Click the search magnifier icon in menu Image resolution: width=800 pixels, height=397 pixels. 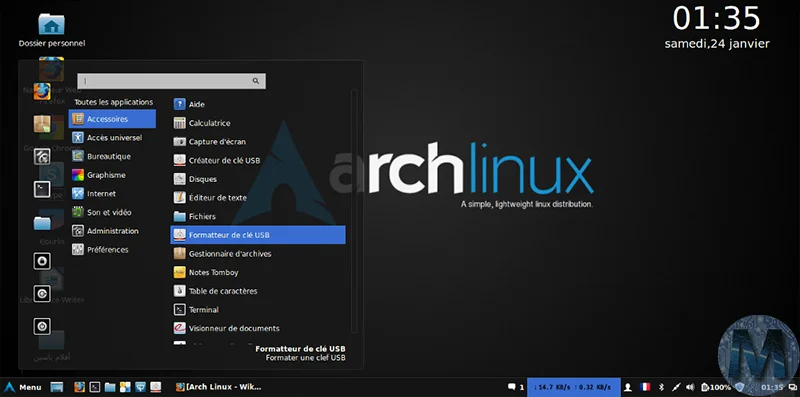pos(256,81)
